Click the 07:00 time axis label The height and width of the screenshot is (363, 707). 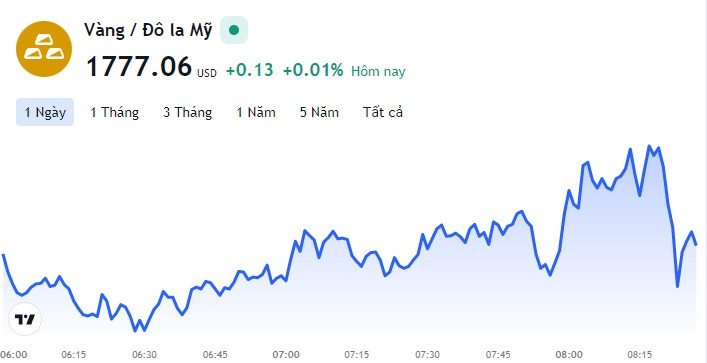286,354
